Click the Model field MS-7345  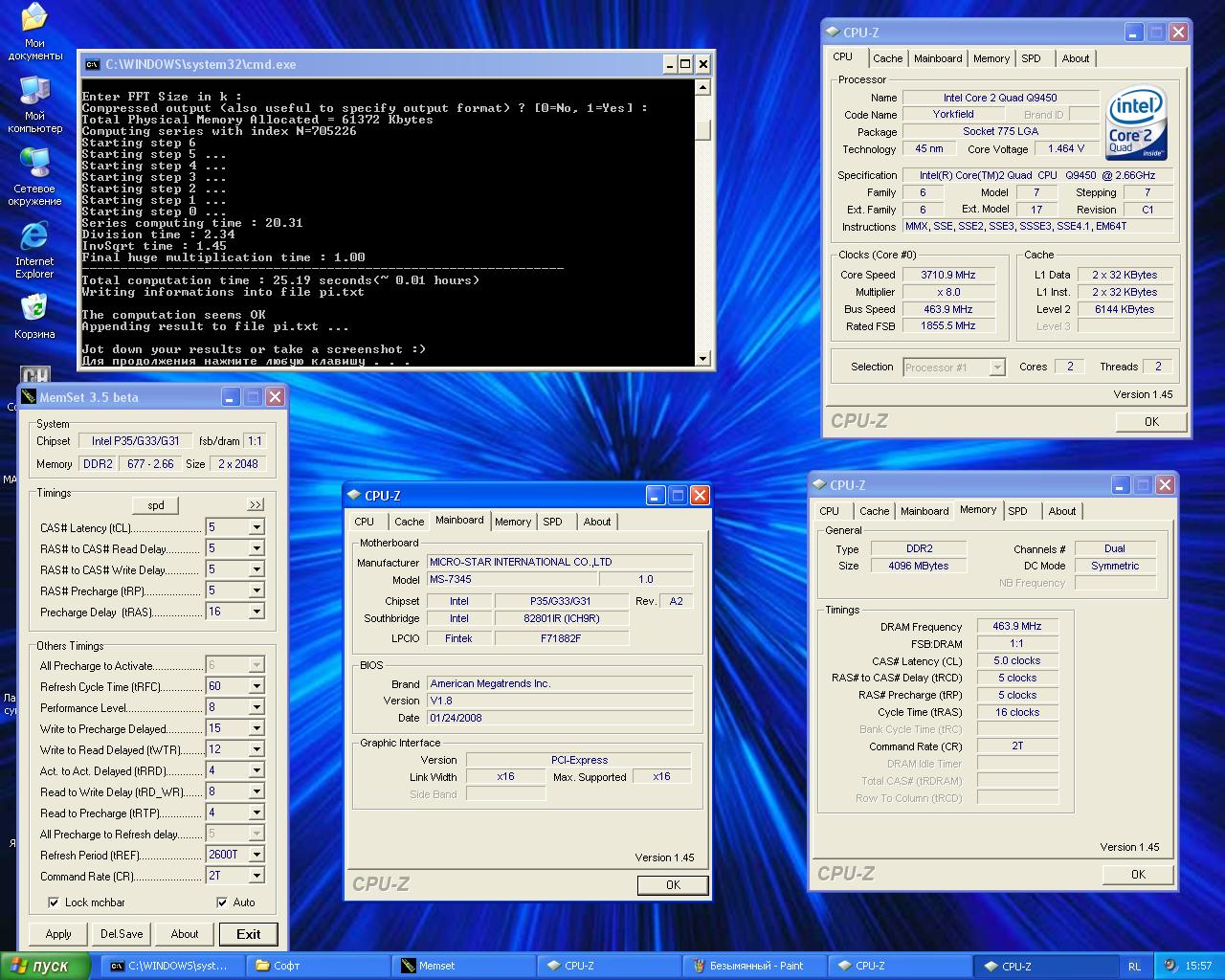pyautogui.click(x=513, y=580)
